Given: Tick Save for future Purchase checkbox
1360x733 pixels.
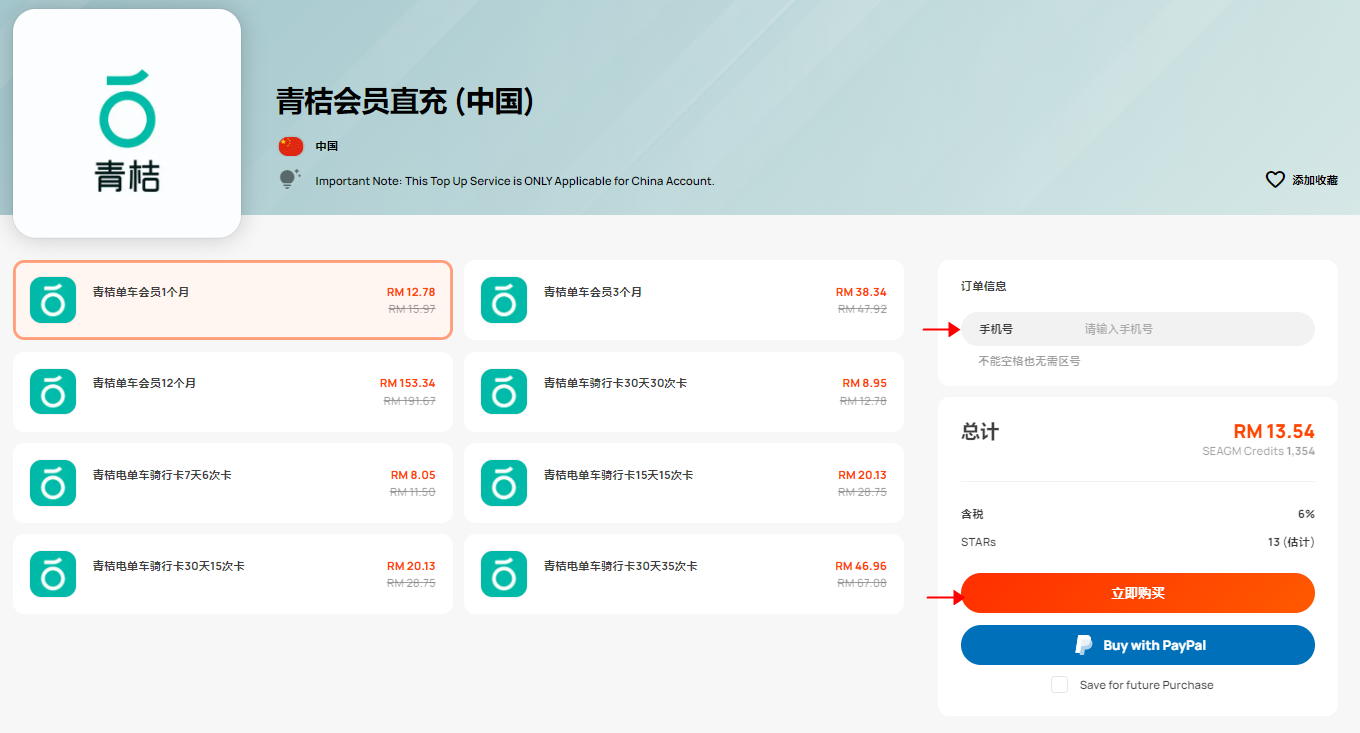Looking at the screenshot, I should click(x=1060, y=685).
